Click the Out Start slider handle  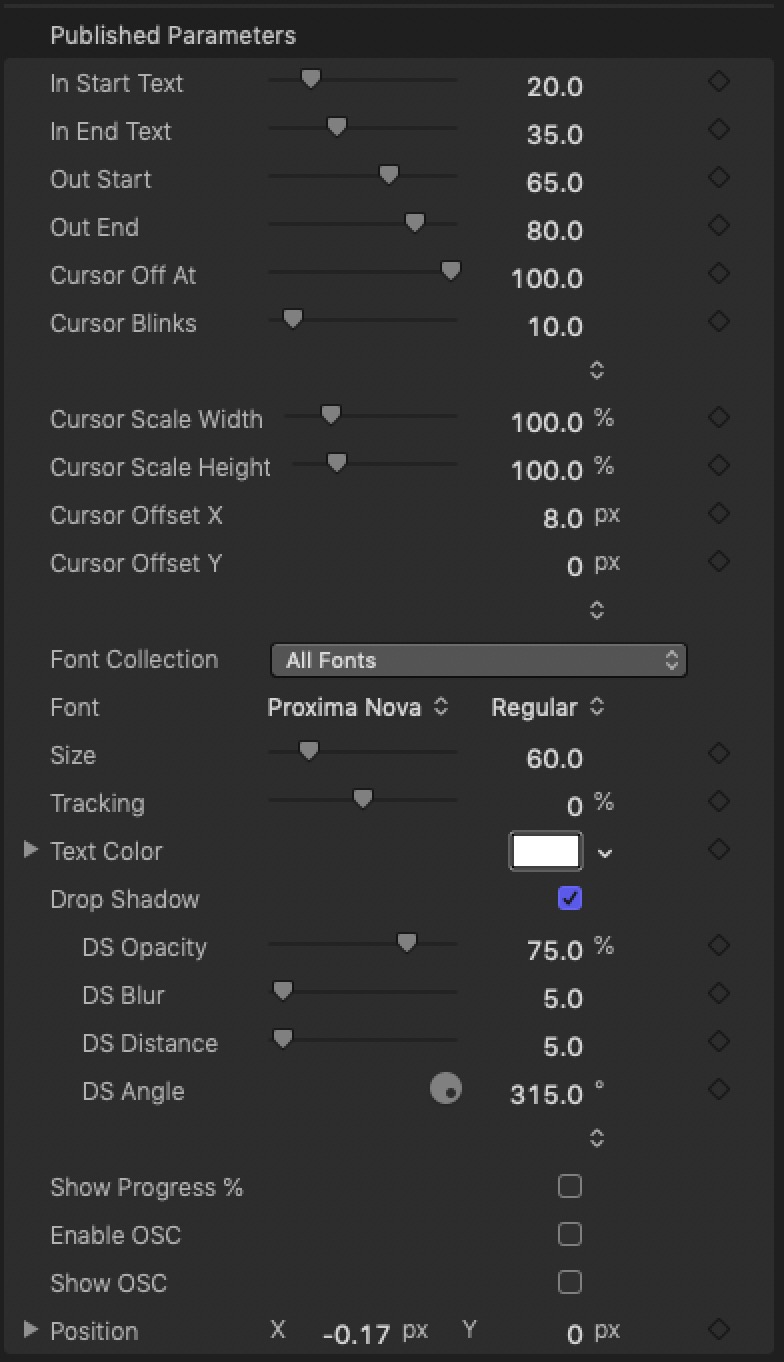tap(389, 176)
